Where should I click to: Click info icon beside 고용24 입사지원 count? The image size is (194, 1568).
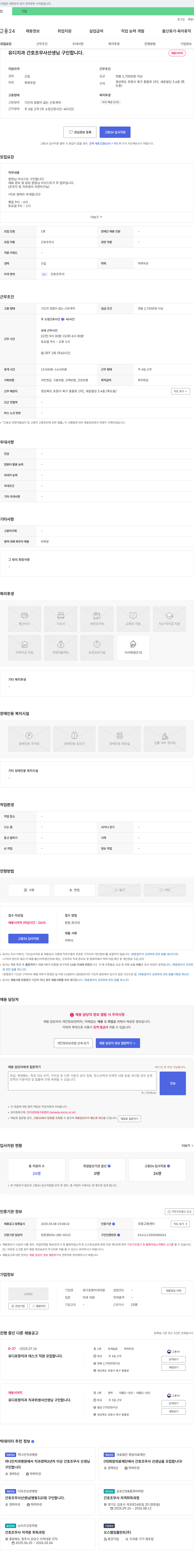(168, 1166)
